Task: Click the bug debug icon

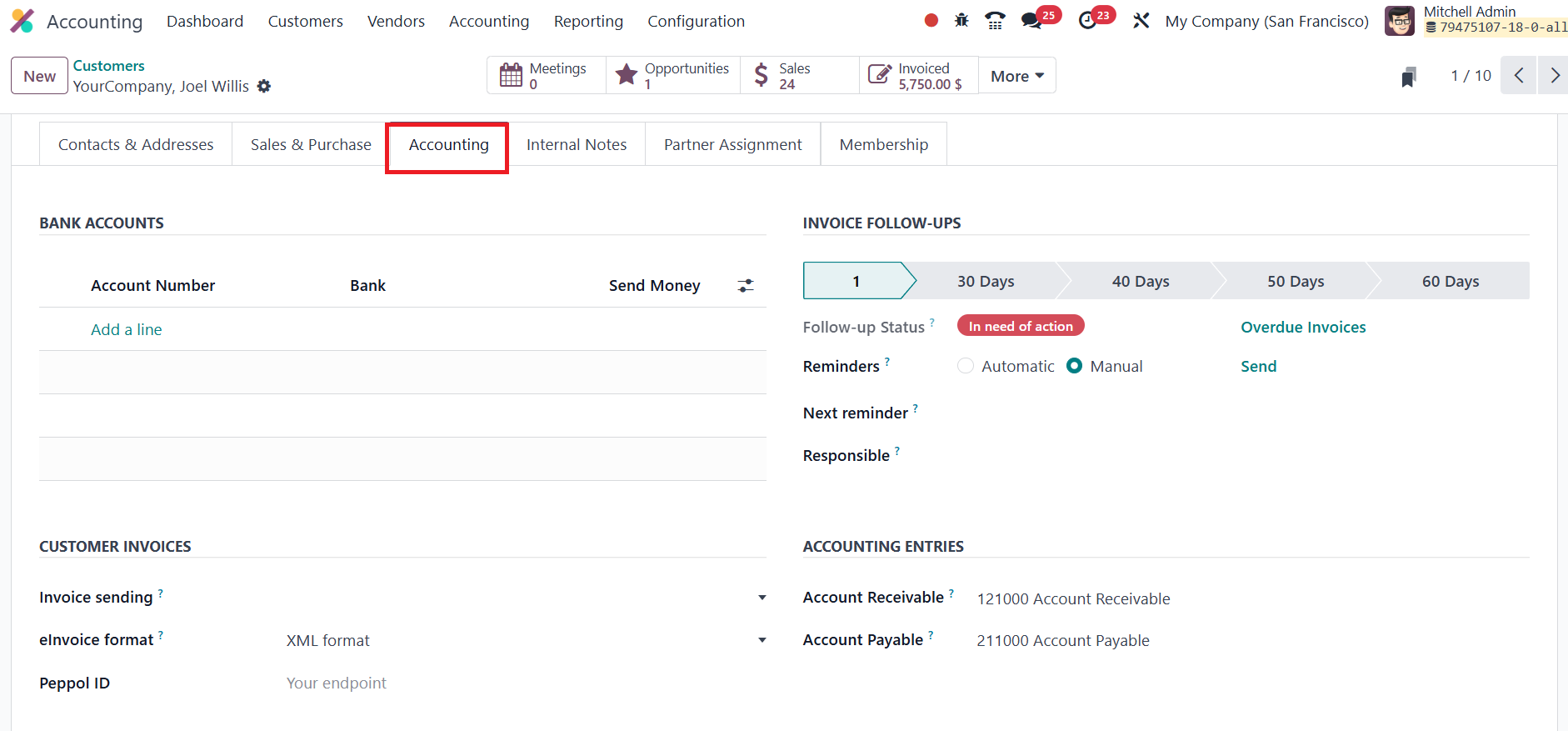Action: click(961, 21)
